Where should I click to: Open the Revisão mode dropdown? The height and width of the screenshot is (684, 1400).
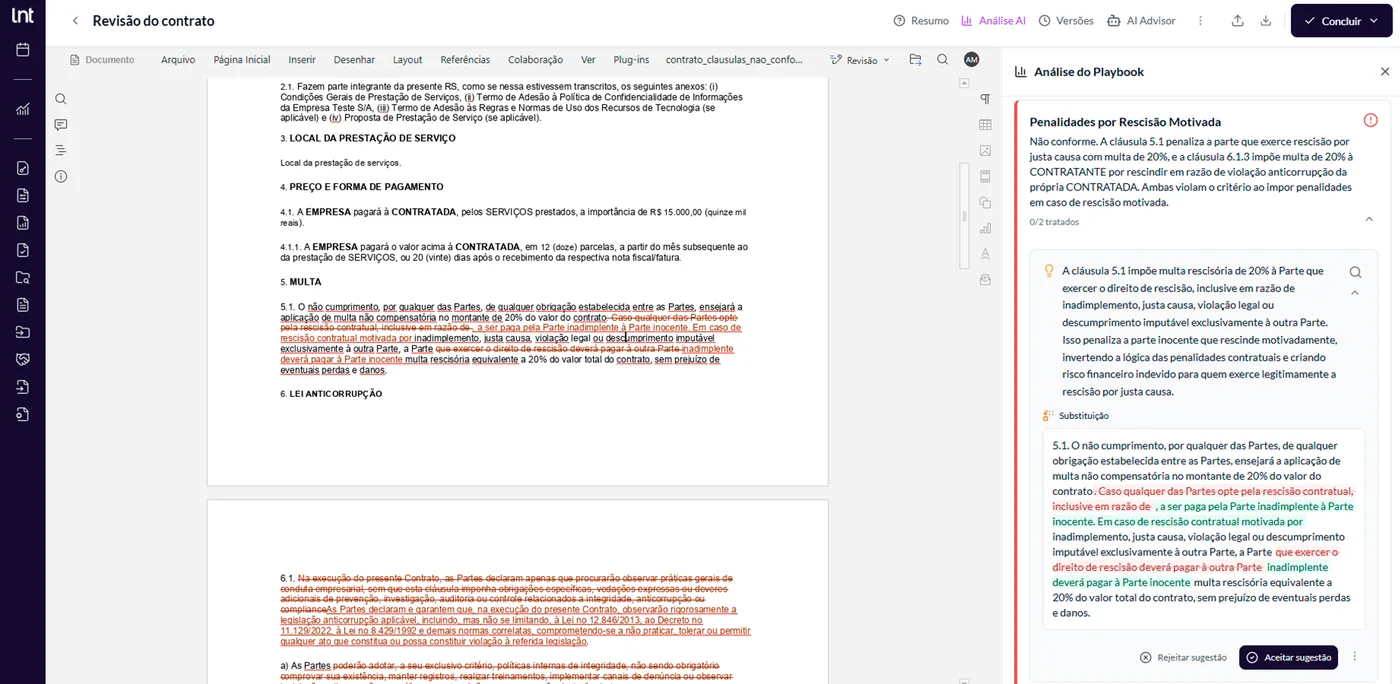[x=860, y=60]
